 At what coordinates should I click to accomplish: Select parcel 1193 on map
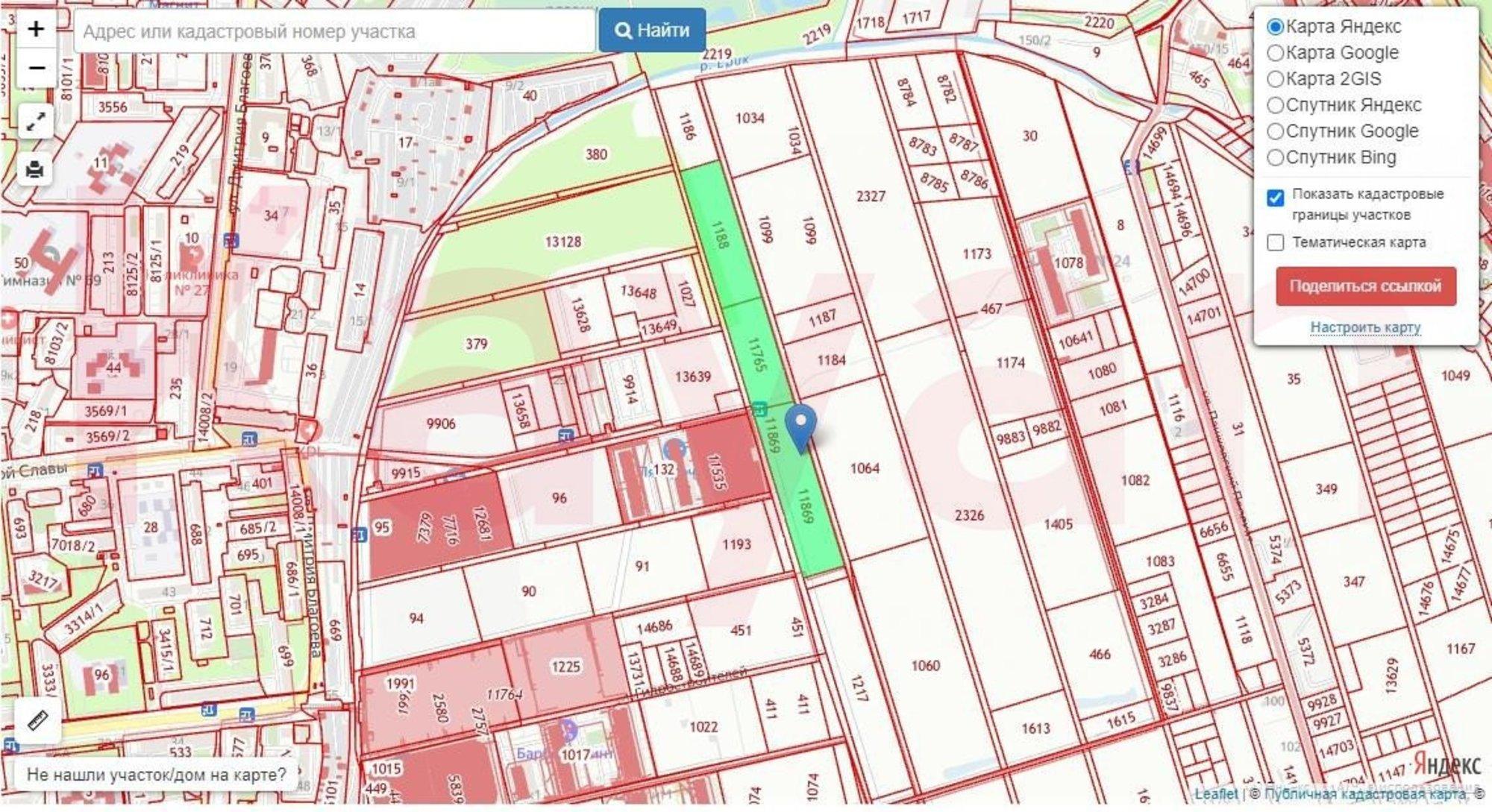(736, 544)
